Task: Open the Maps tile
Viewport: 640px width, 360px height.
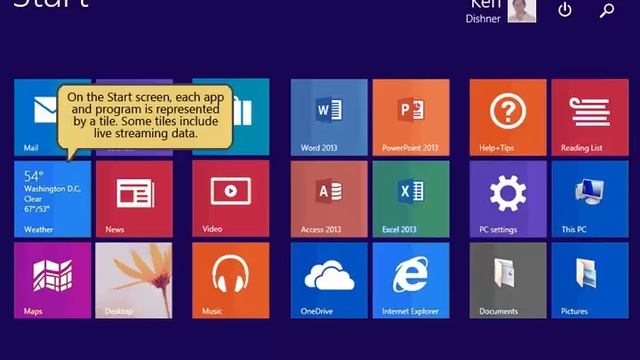Action: [53, 280]
